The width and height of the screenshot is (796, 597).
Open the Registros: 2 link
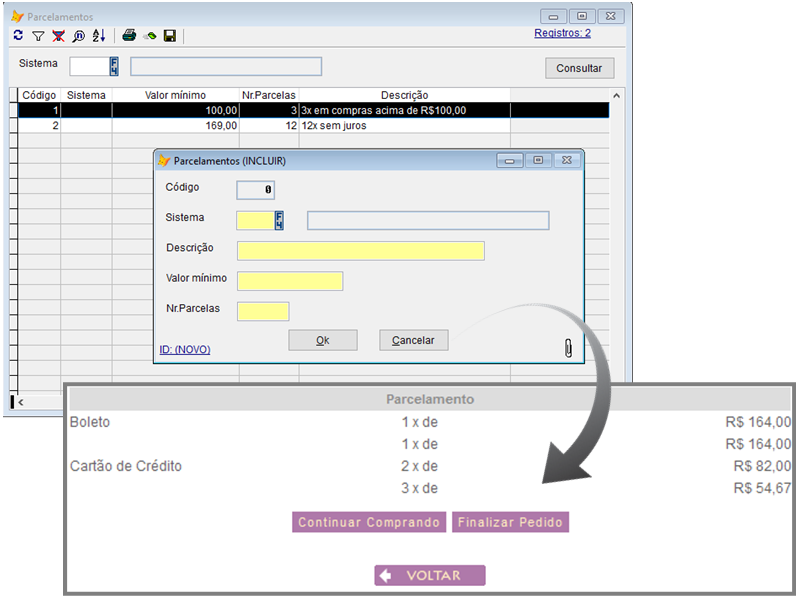[562, 33]
